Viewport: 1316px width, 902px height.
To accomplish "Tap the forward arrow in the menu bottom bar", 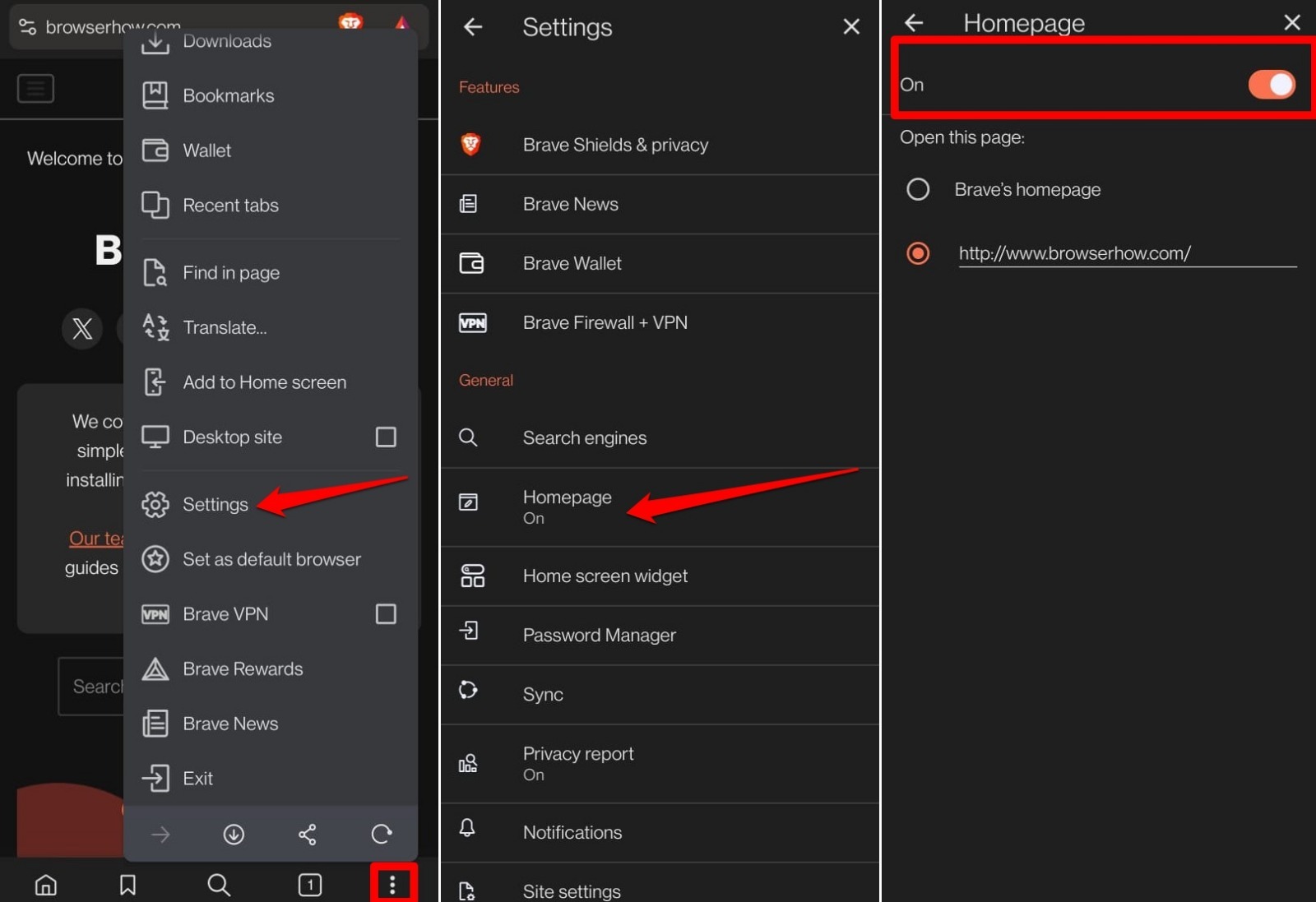I will pyautogui.click(x=160, y=835).
